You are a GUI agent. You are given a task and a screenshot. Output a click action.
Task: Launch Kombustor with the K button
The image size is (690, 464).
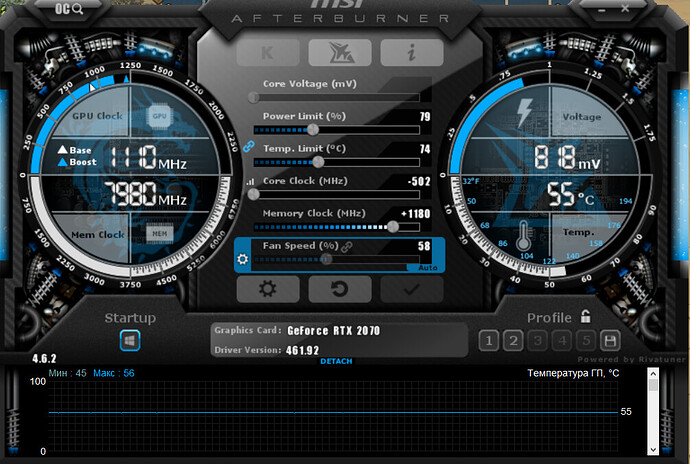tap(268, 53)
